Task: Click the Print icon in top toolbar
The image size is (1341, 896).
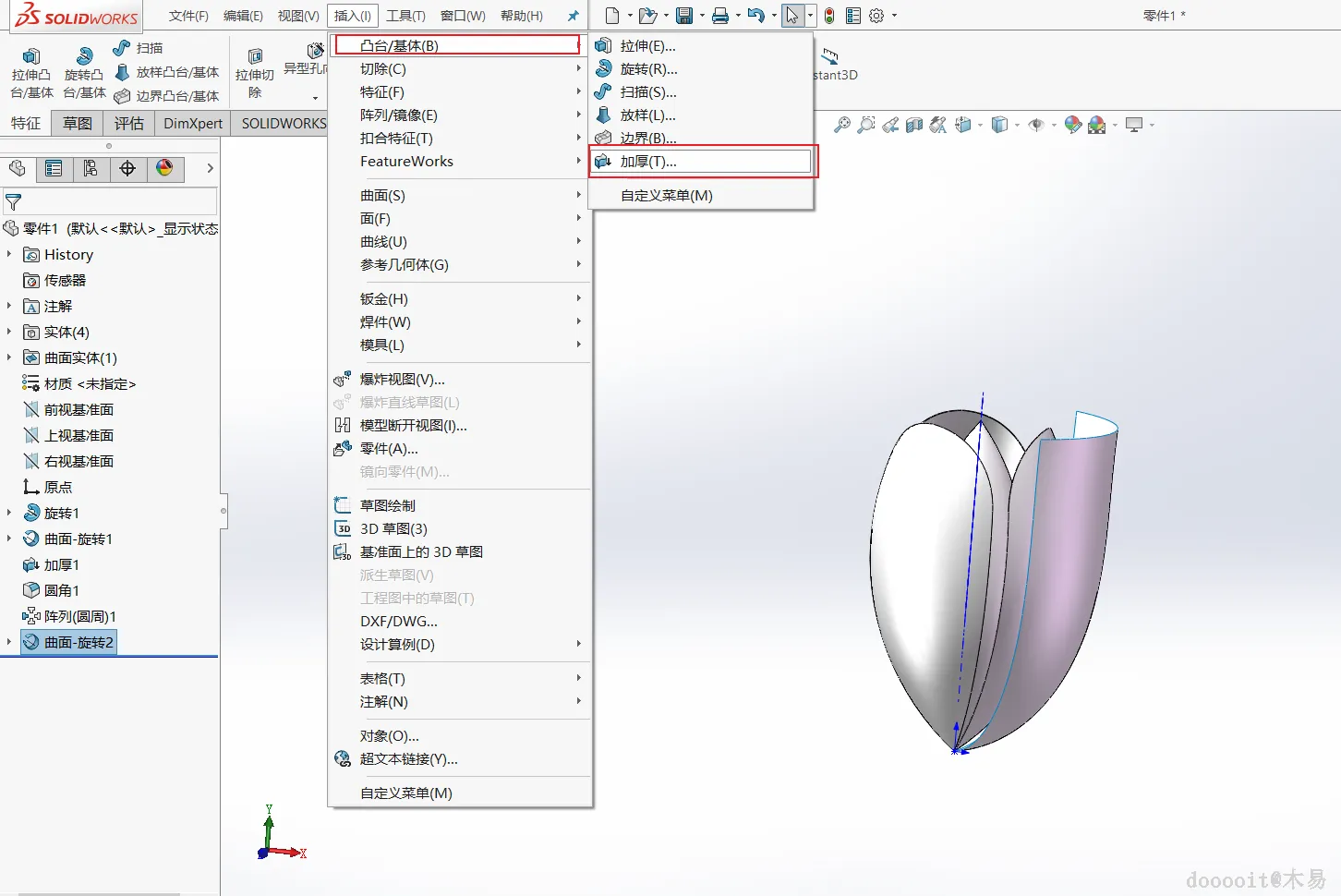Action: tap(720, 16)
